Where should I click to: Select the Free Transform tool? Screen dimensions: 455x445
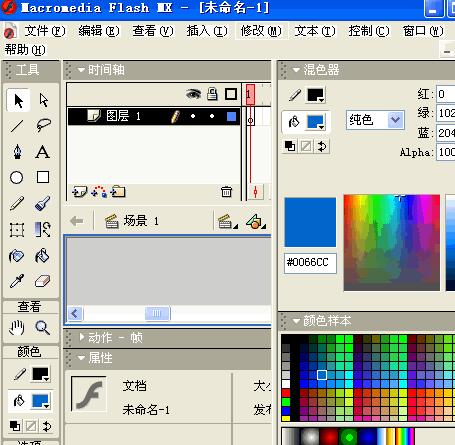tap(17, 230)
